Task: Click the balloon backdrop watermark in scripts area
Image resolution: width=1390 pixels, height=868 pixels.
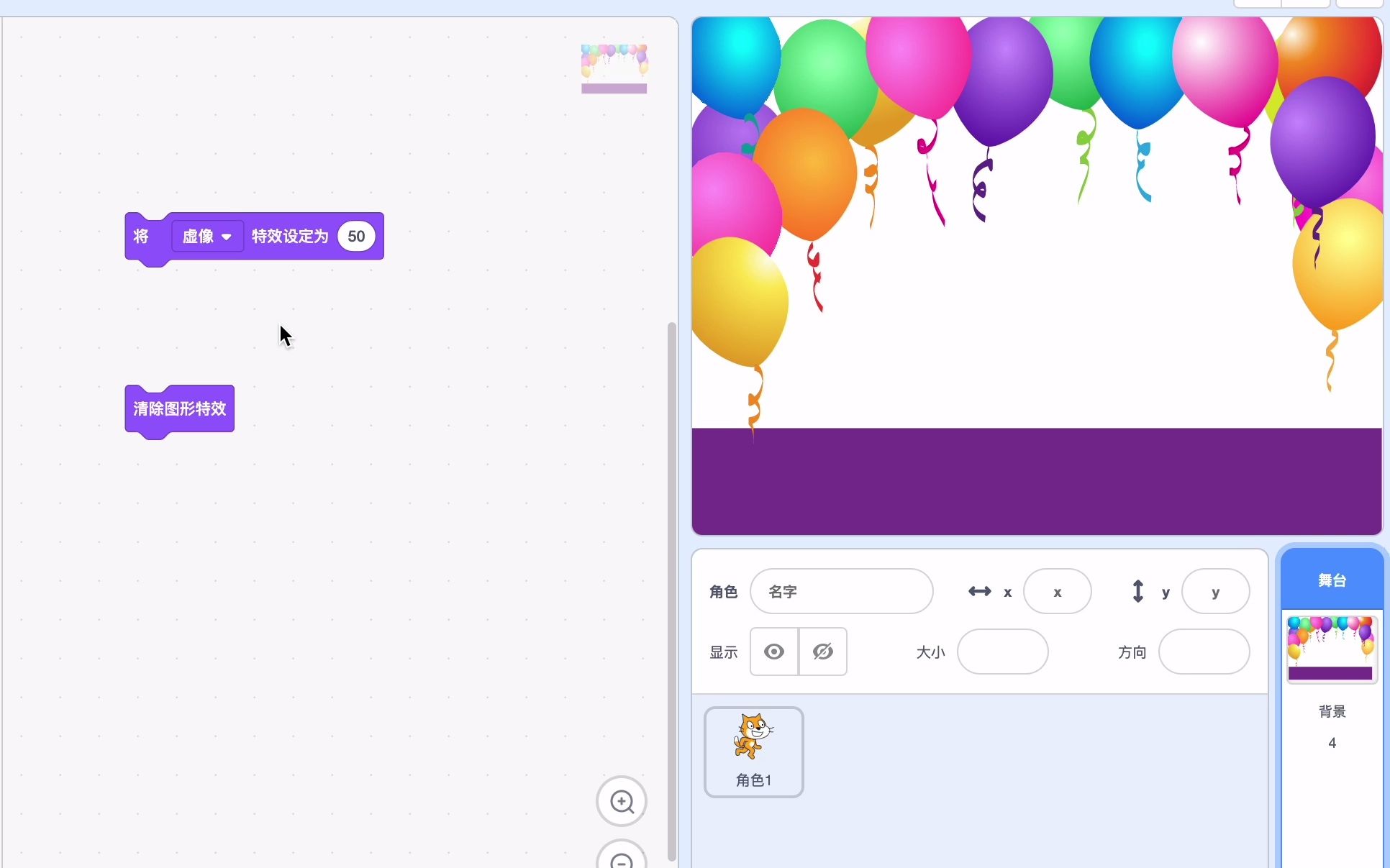Action: (x=614, y=69)
